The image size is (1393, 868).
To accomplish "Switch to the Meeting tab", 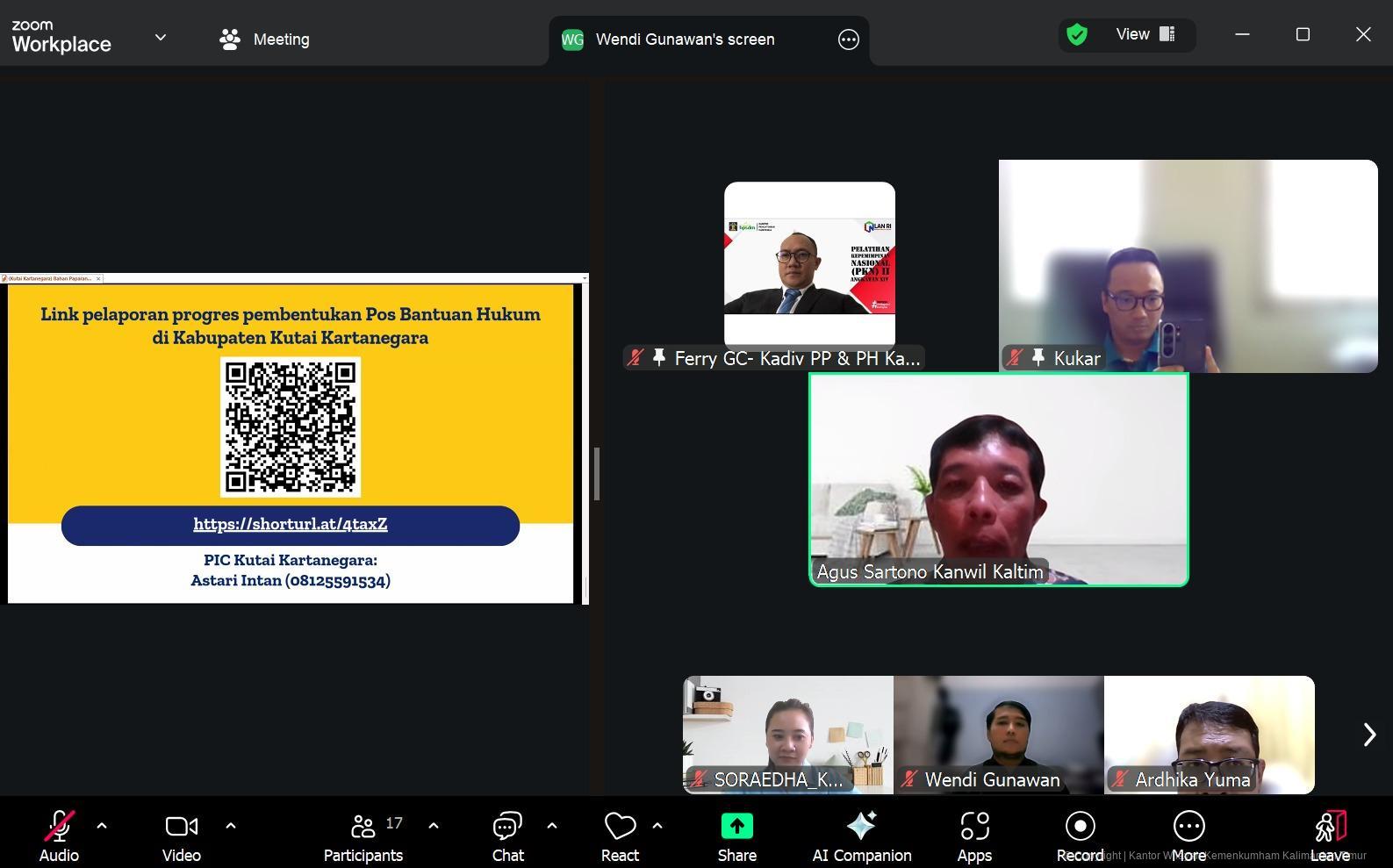I will tap(264, 39).
